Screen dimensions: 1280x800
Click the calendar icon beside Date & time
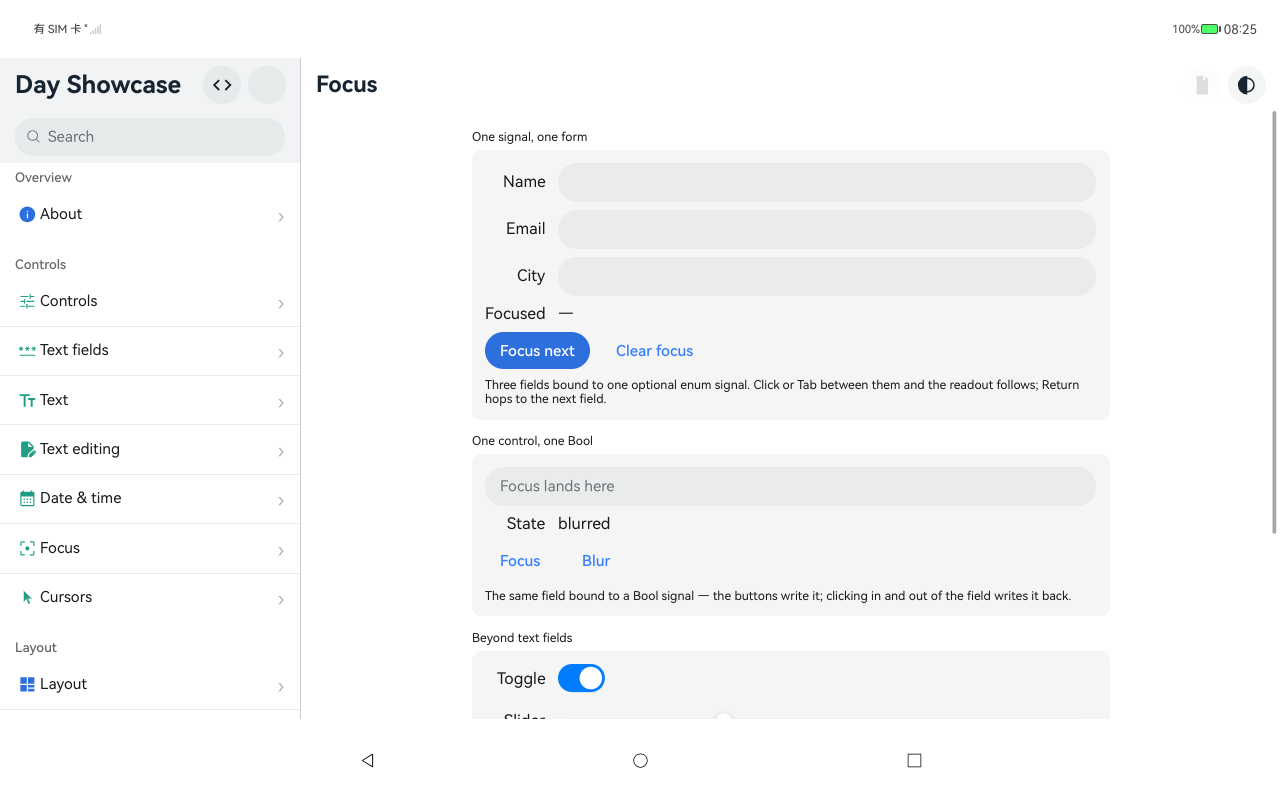27,498
